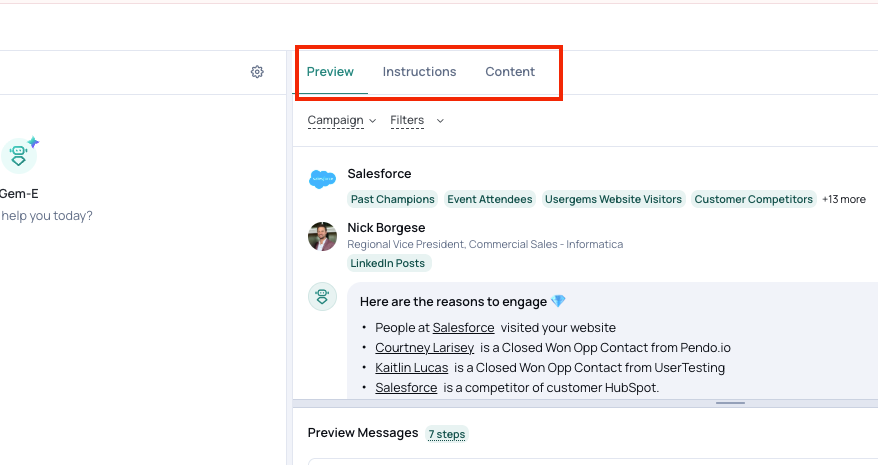Open the Kaitlin Lucas link
The height and width of the screenshot is (465, 878).
[412, 368]
